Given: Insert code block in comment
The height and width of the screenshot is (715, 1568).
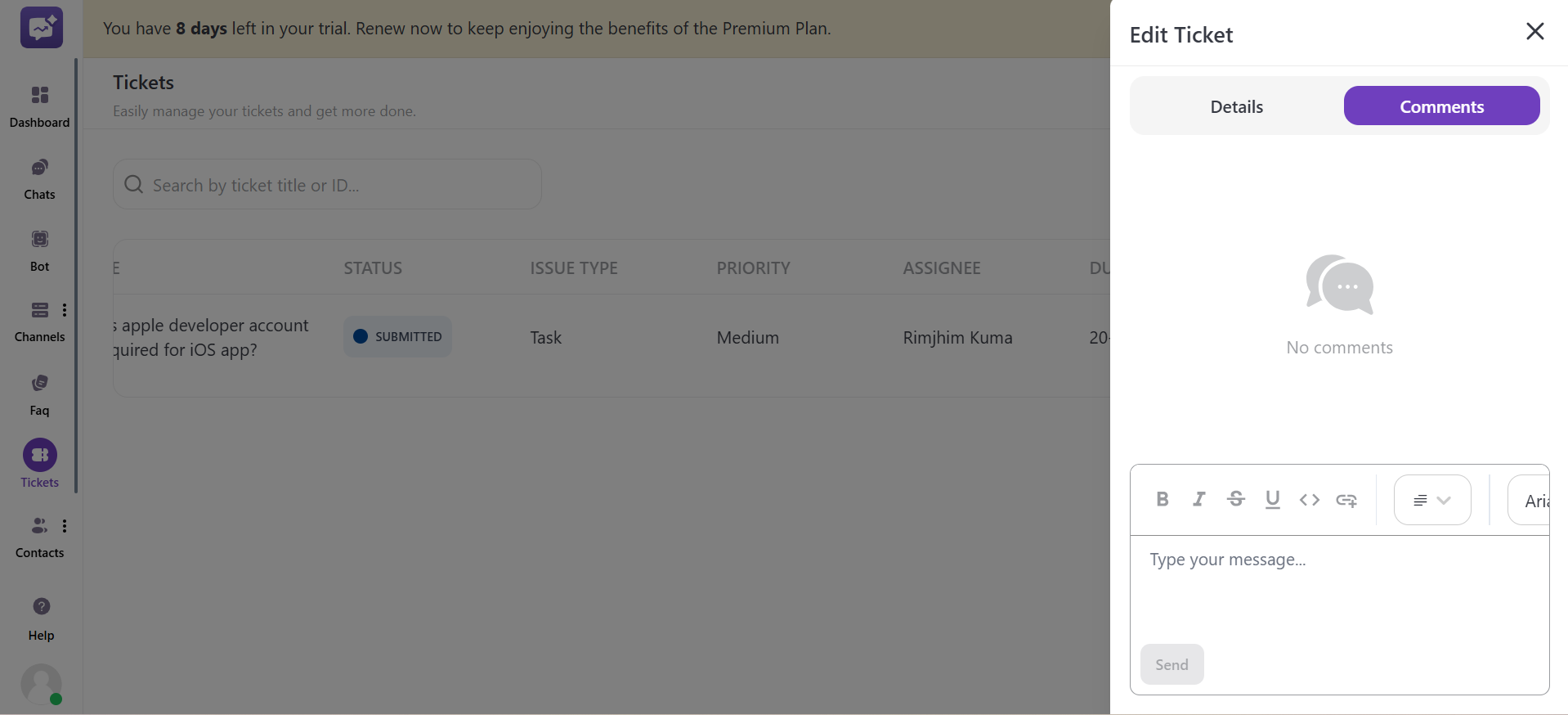Looking at the screenshot, I should click(1309, 499).
